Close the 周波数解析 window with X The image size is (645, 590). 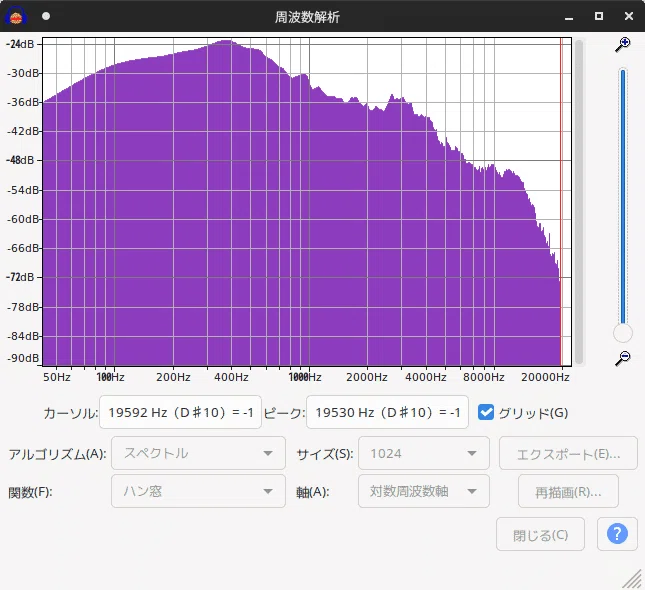pyautogui.click(x=629, y=16)
